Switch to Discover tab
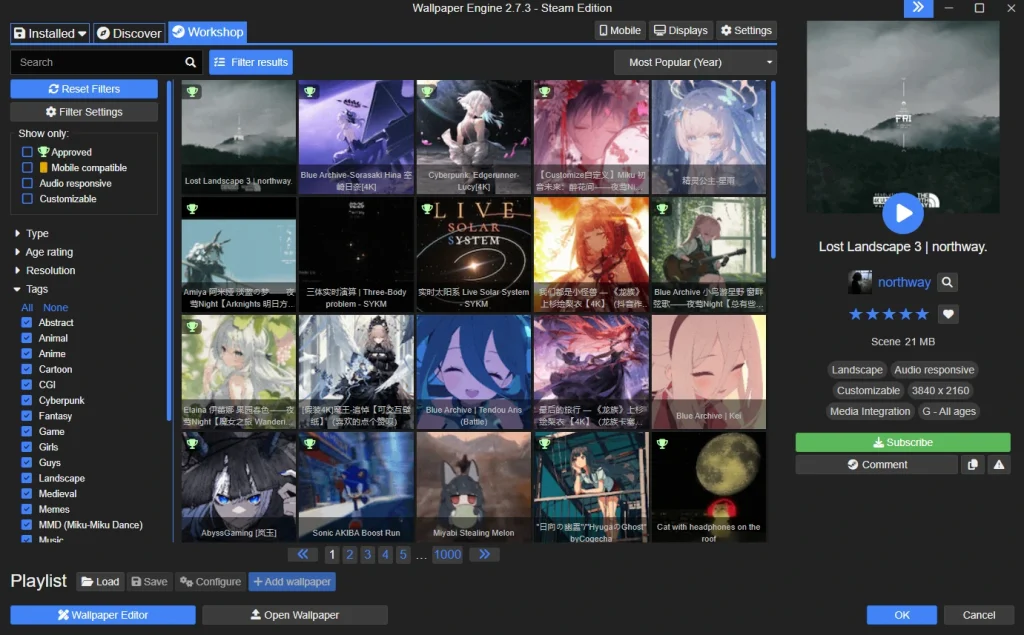This screenshot has width=1024, height=635. click(129, 33)
